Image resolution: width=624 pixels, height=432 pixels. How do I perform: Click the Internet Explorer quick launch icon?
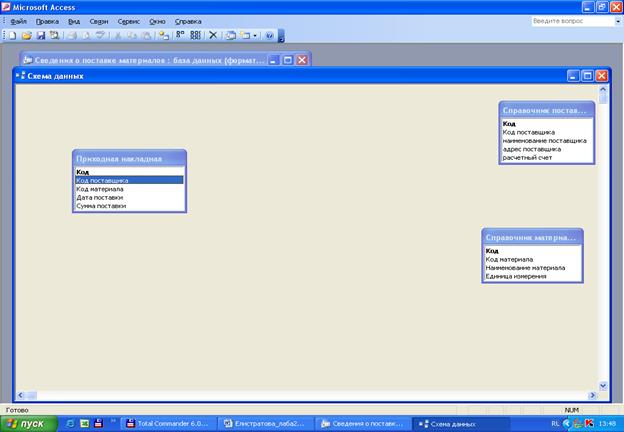(x=70, y=424)
